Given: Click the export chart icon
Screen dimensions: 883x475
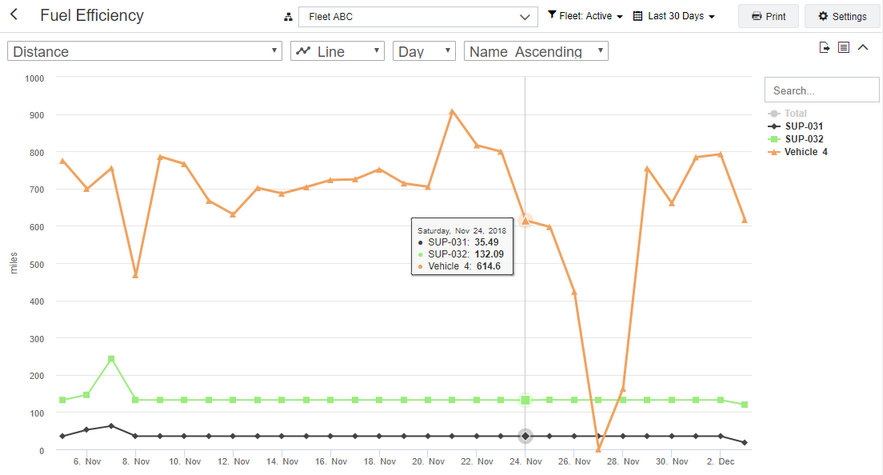Looking at the screenshot, I should coord(824,48).
